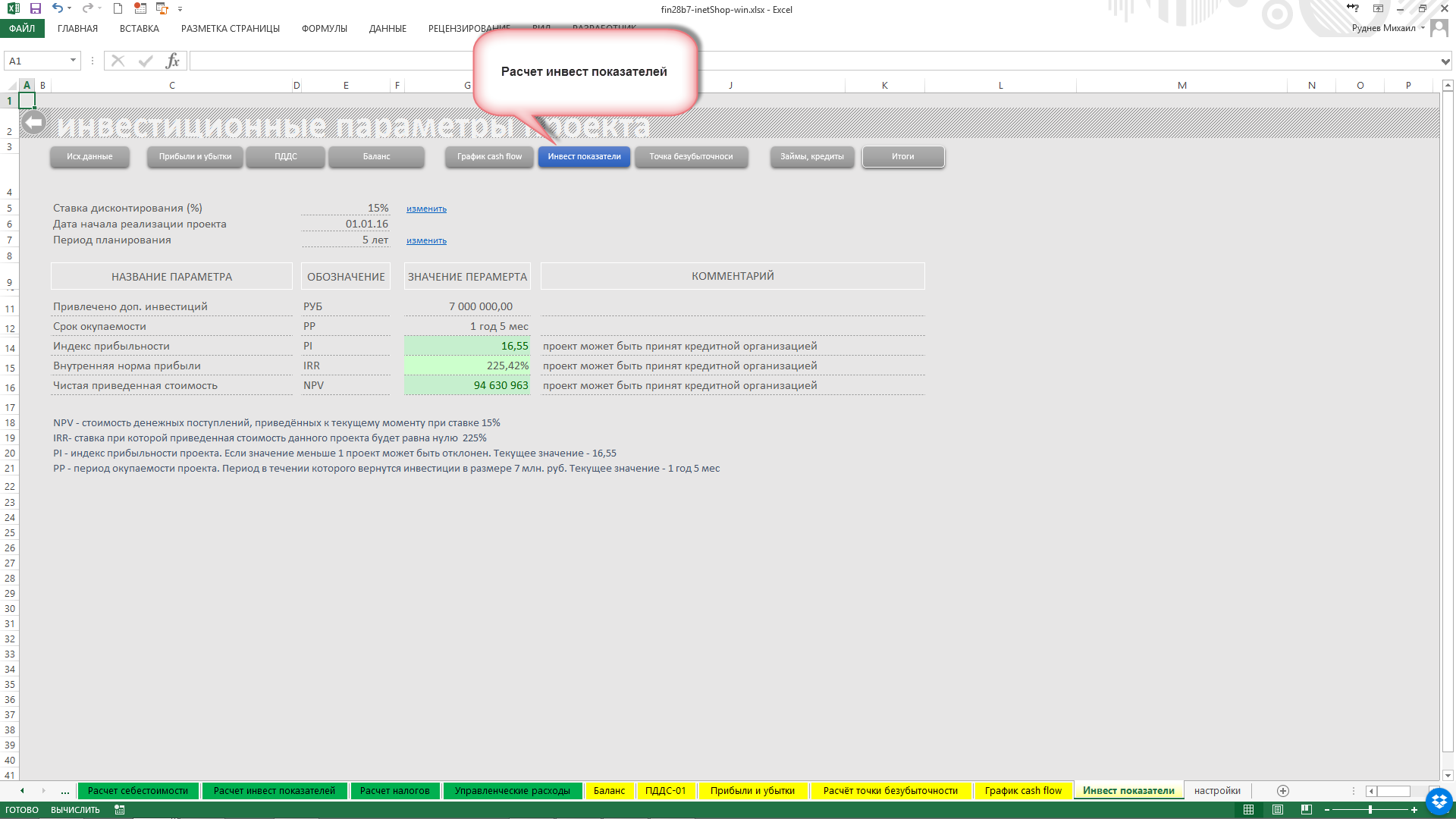Expand the Name Box dropdown
The height and width of the screenshot is (819, 1456).
(73, 61)
